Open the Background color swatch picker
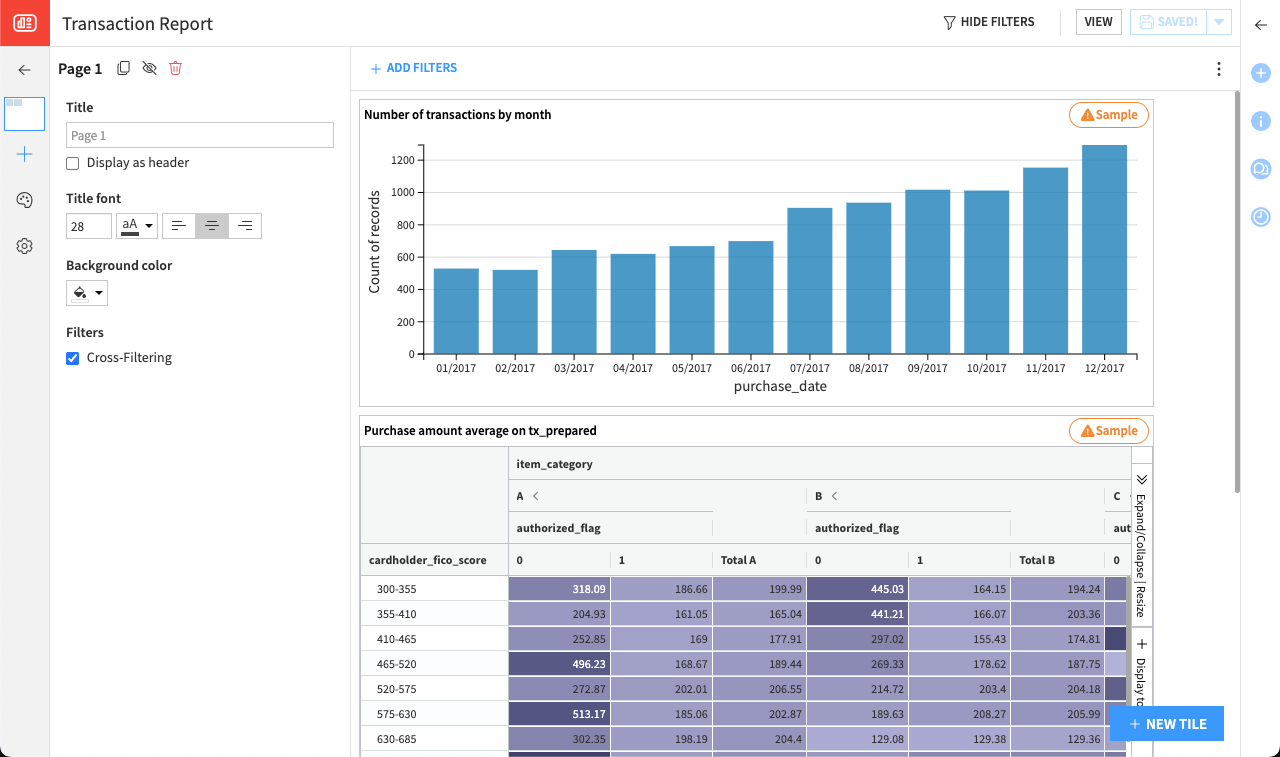Viewport: 1280px width, 757px height. tap(87, 293)
